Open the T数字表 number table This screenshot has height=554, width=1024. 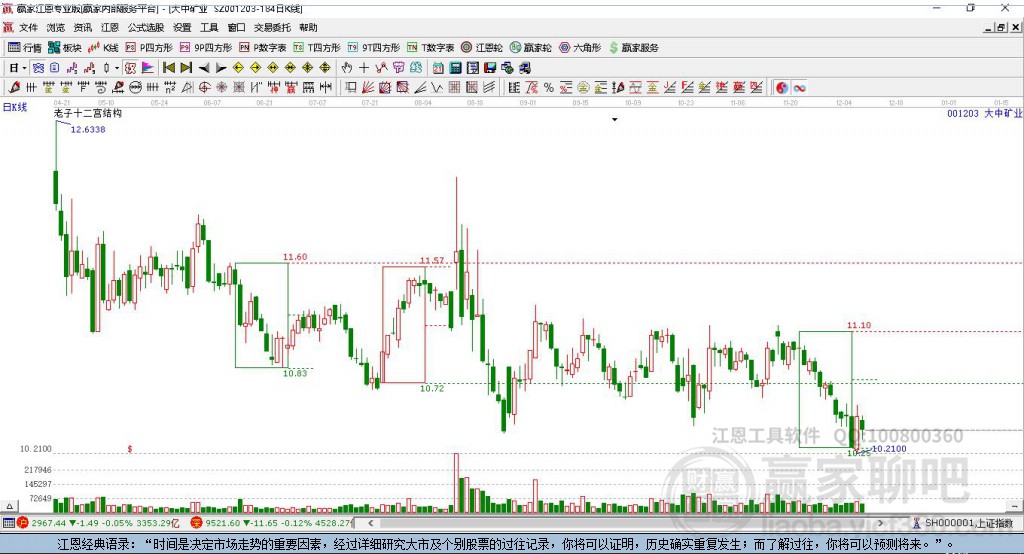pos(430,48)
